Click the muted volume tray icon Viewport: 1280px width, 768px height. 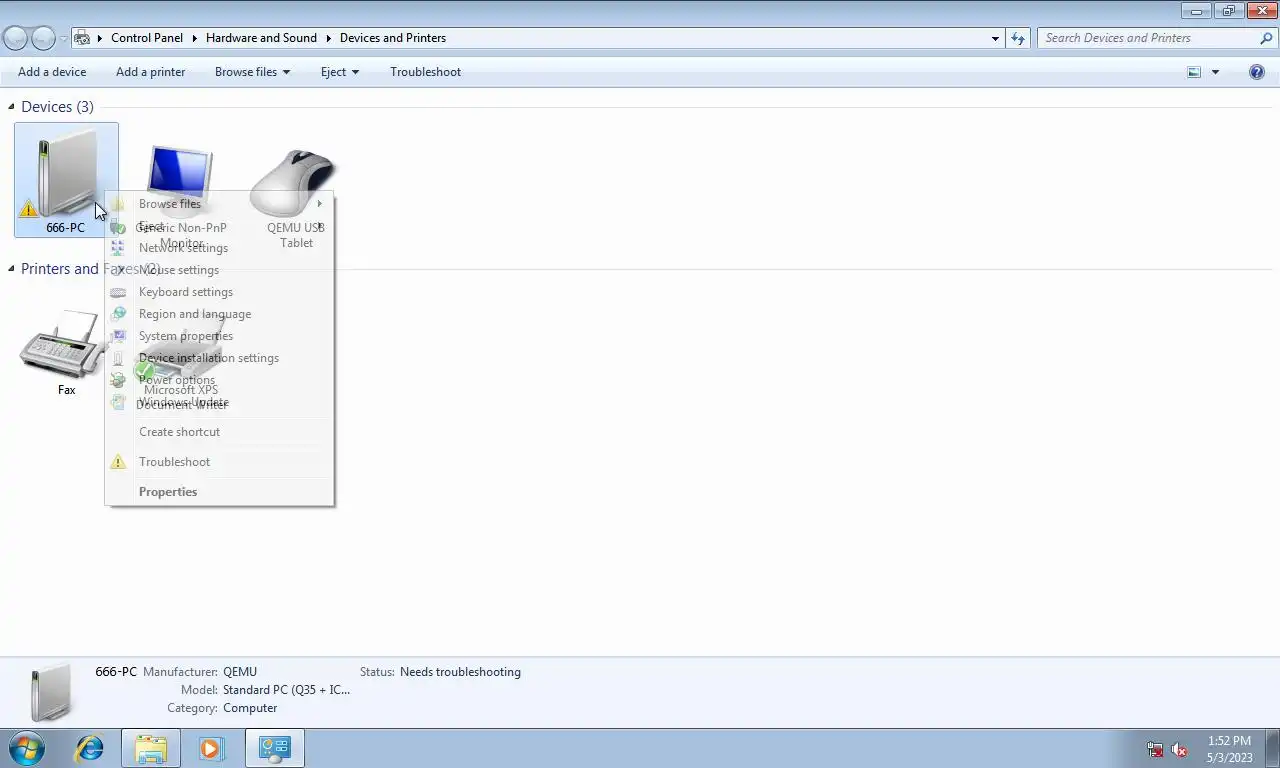(1180, 749)
